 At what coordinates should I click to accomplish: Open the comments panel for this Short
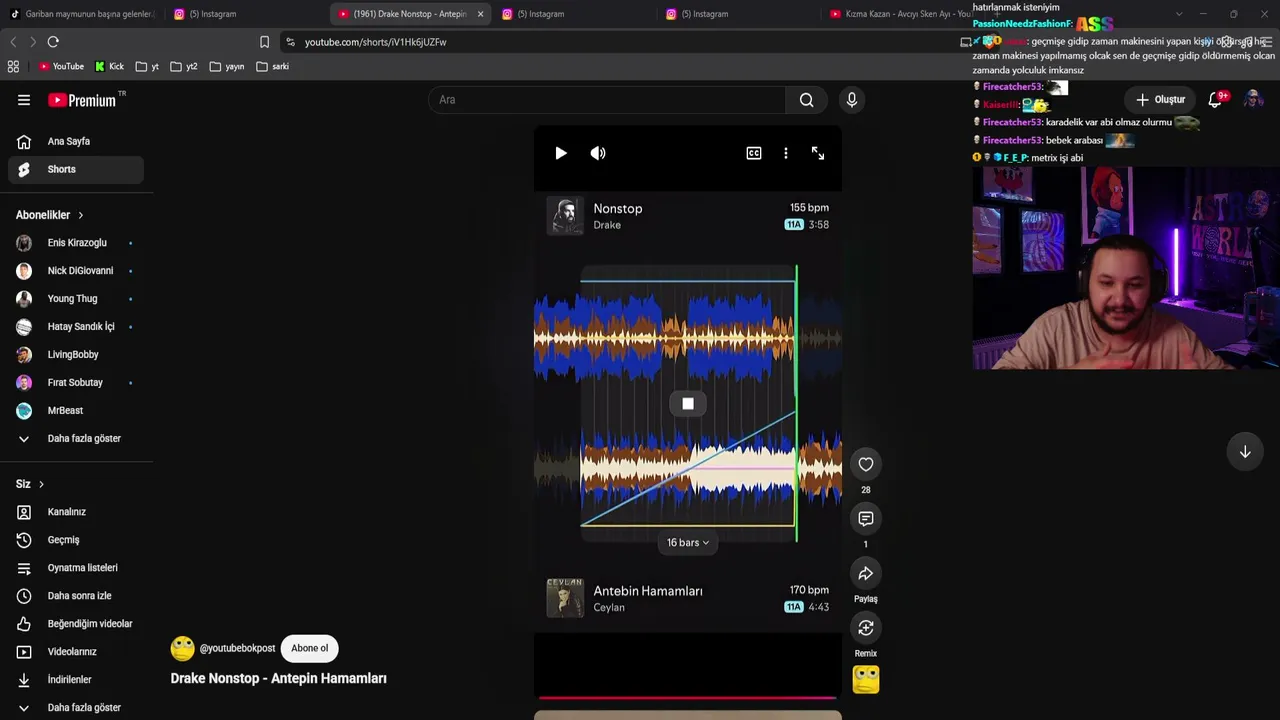click(x=866, y=519)
